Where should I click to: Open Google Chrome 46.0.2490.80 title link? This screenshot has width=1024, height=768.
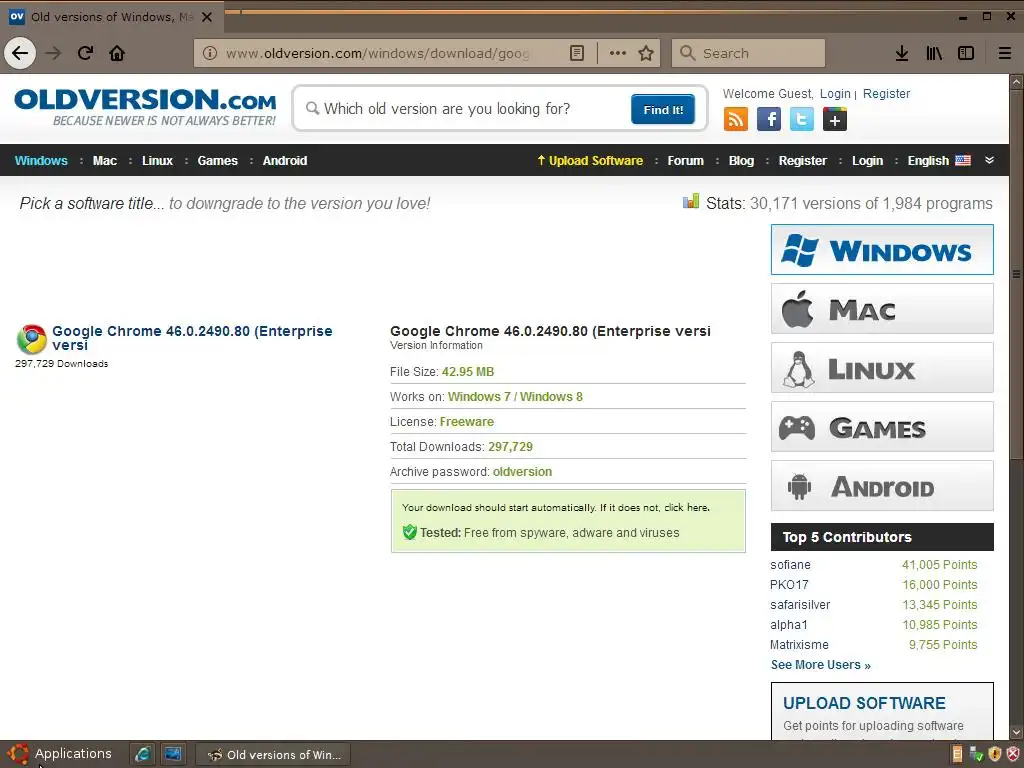pyautogui.click(x=192, y=338)
